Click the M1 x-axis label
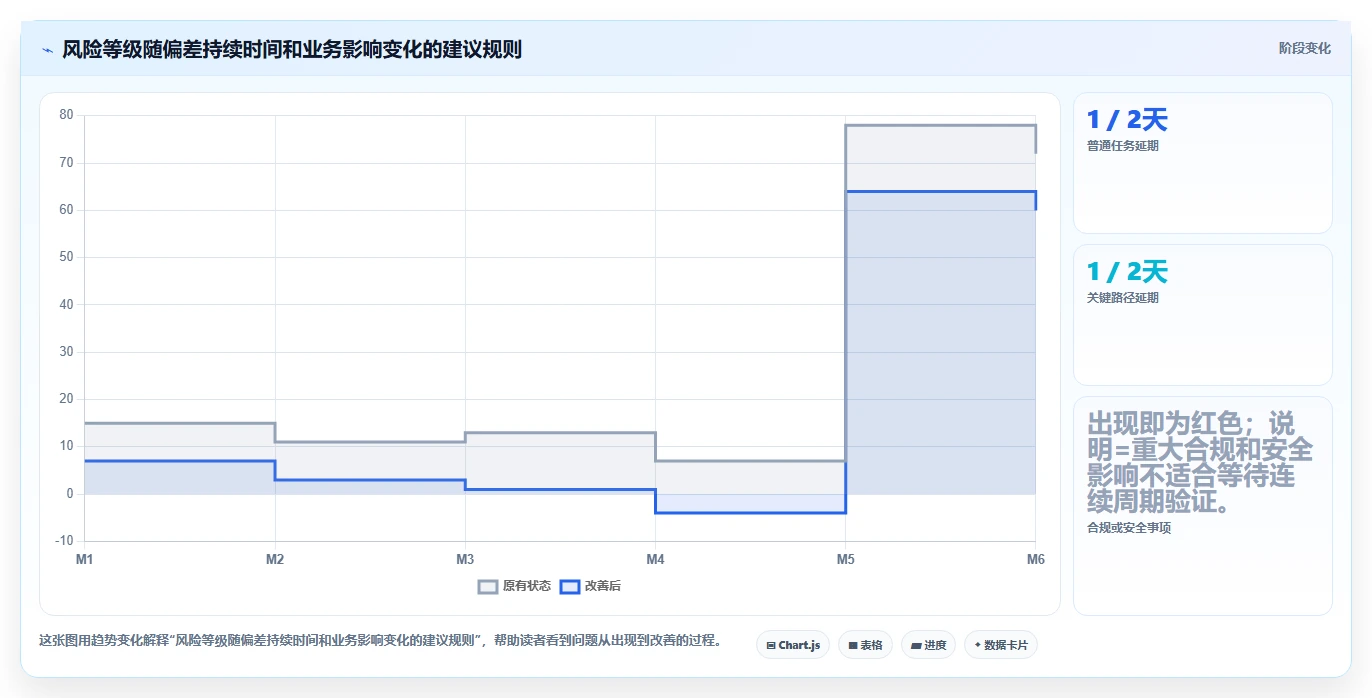The width and height of the screenshot is (1372, 698). click(84, 559)
